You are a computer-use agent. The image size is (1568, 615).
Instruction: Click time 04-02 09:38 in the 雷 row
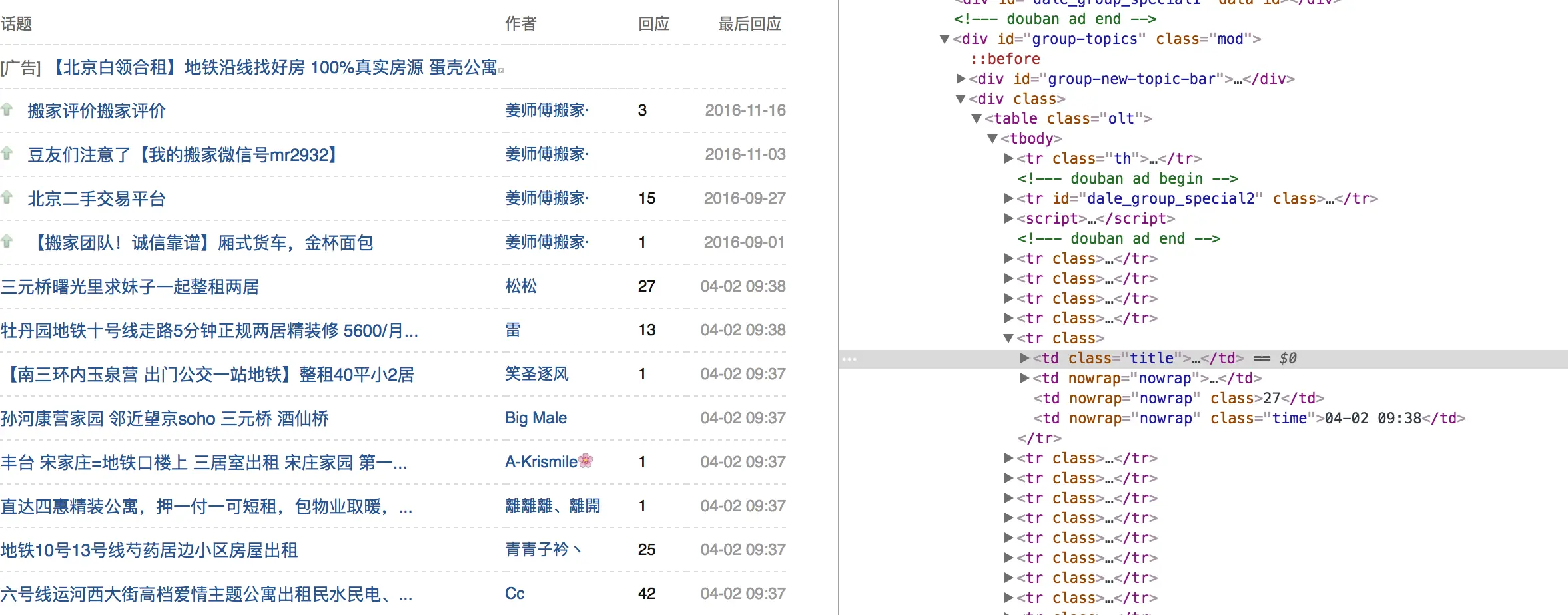click(x=743, y=330)
